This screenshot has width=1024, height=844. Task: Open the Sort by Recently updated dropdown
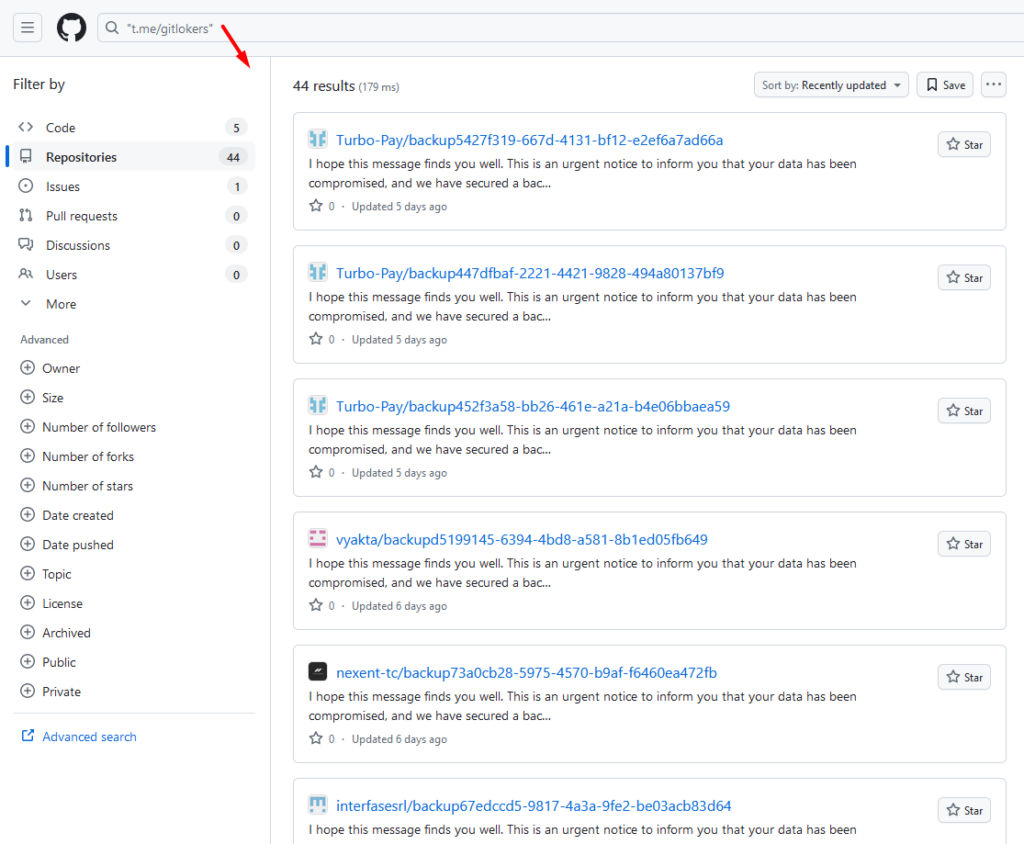831,85
